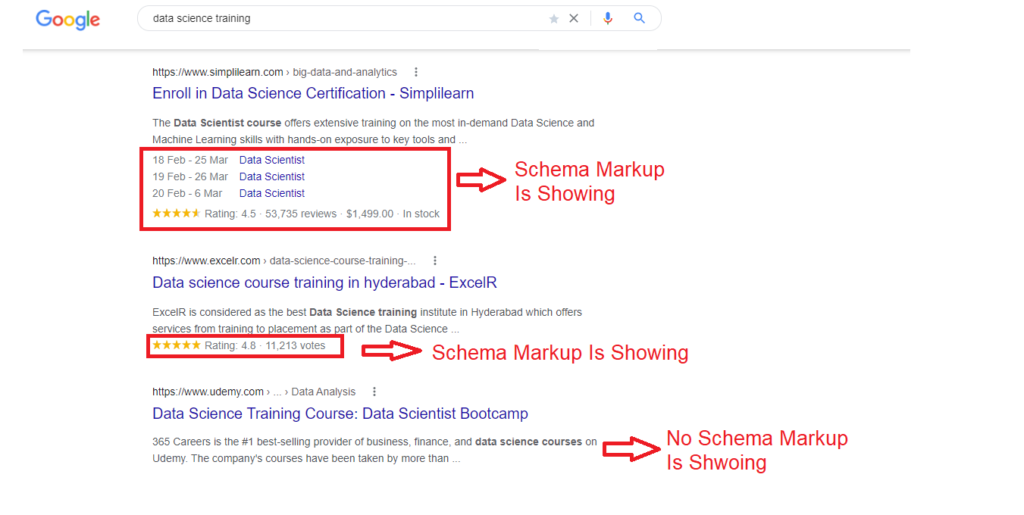Click the excelr.com URL breadcrumb
1024x515 pixels.
pos(283,261)
